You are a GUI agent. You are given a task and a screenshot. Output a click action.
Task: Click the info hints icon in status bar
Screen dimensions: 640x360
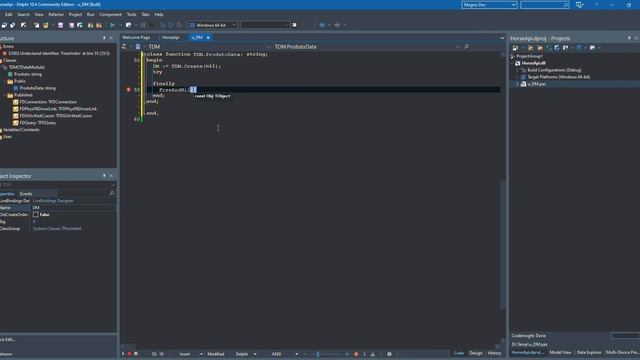click(x=389, y=354)
